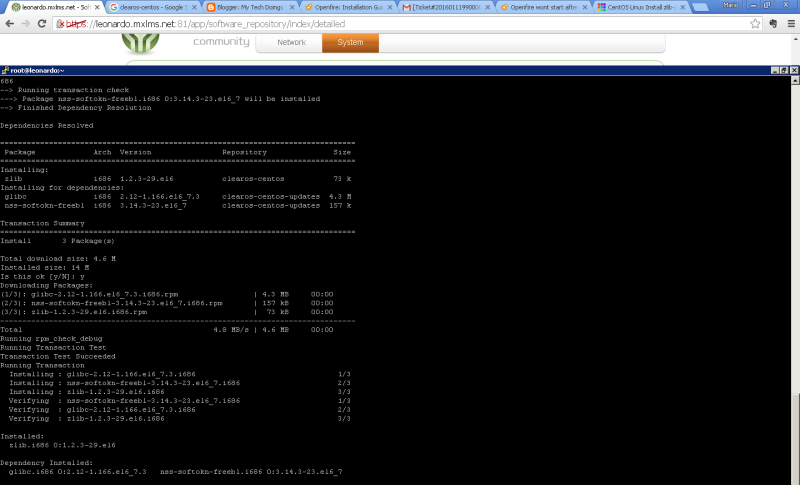
Task: Open the System menu in ClearOS
Action: (x=350, y=42)
